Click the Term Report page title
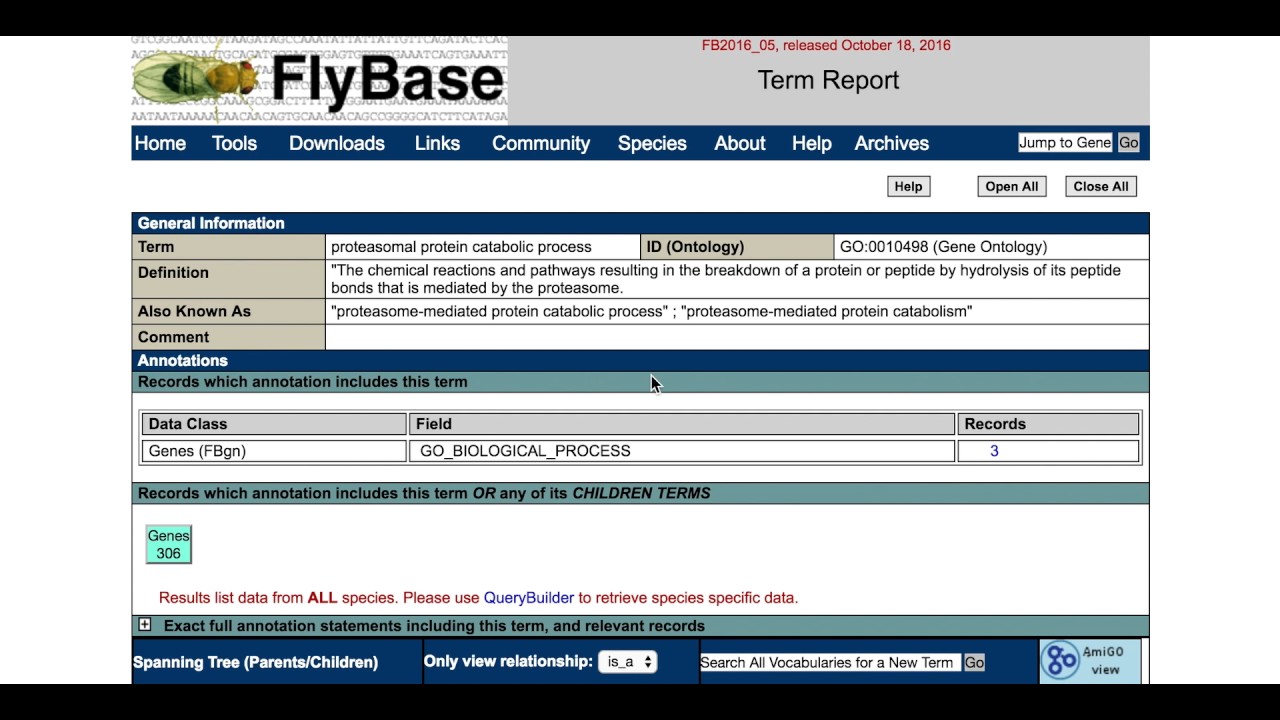 (828, 80)
